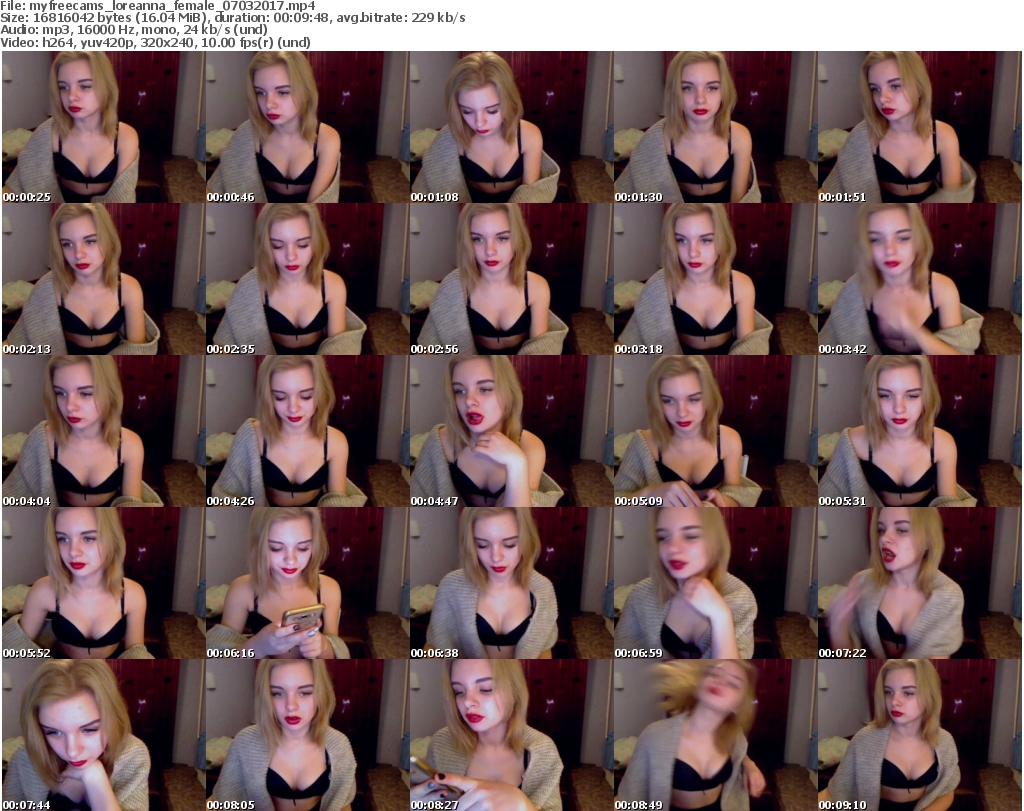This screenshot has height=811, width=1024.
Task: Select the thumbnail stamped 00:01:30
Action: tap(715, 127)
